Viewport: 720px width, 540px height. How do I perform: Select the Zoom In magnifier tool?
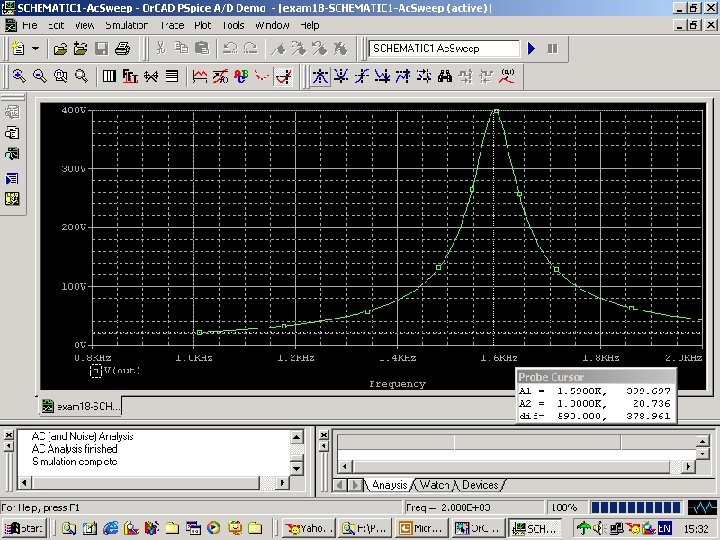[x=20, y=76]
